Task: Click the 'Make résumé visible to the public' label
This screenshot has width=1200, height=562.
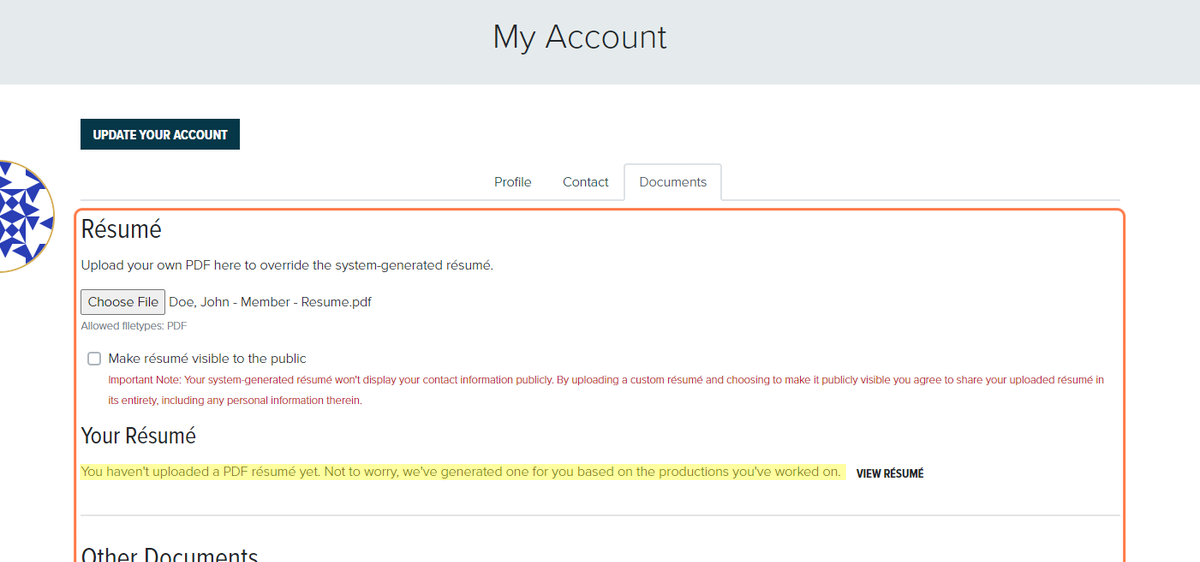Action: pos(207,359)
